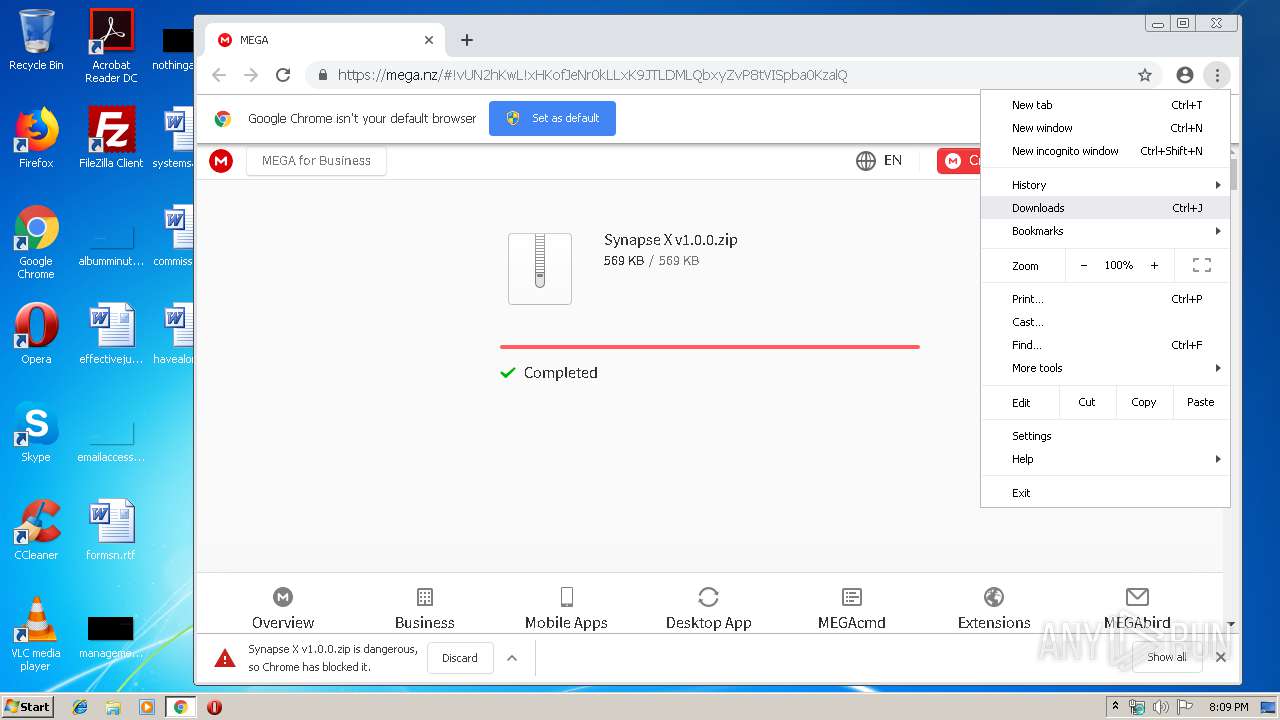Select VLC media player desktop icon
Viewport: 1280px width, 720px height.
pyautogui.click(x=36, y=634)
